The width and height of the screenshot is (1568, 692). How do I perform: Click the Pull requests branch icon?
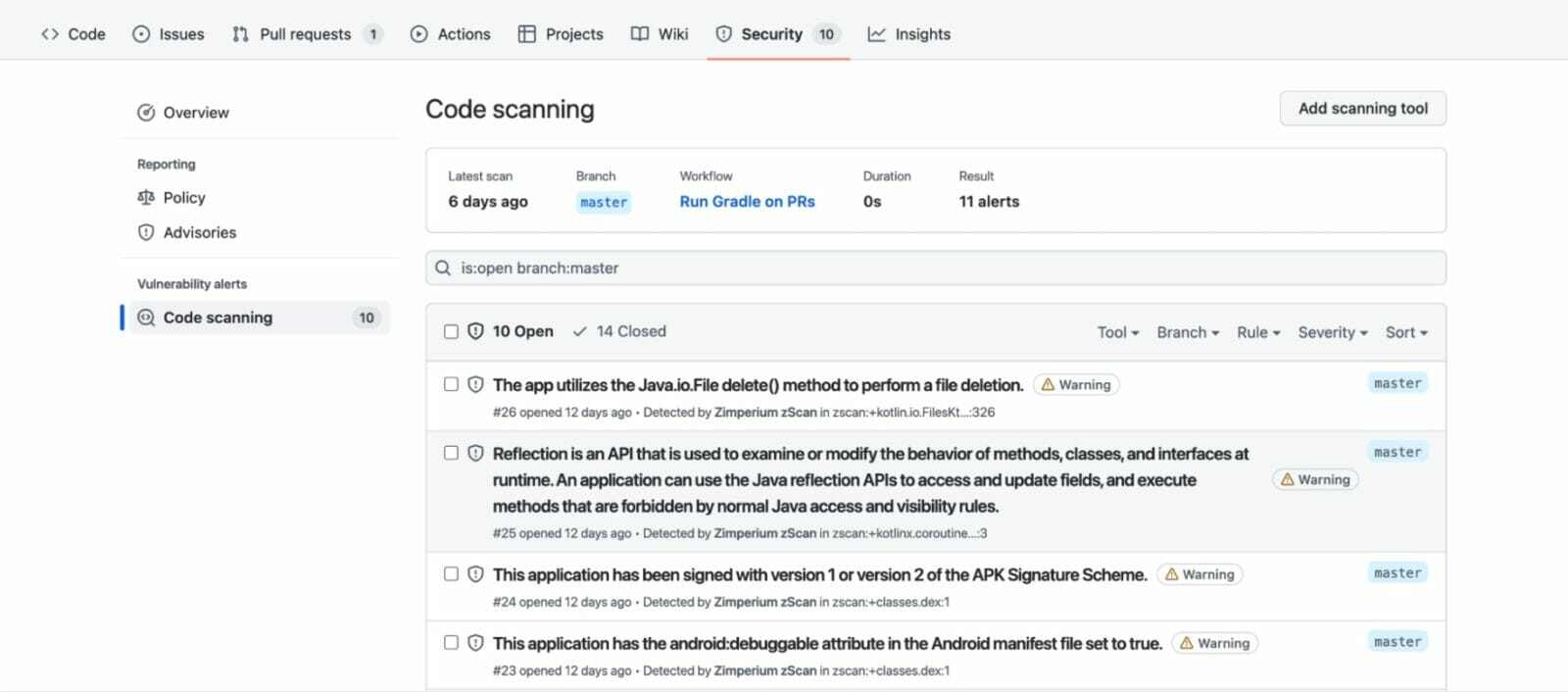[240, 34]
